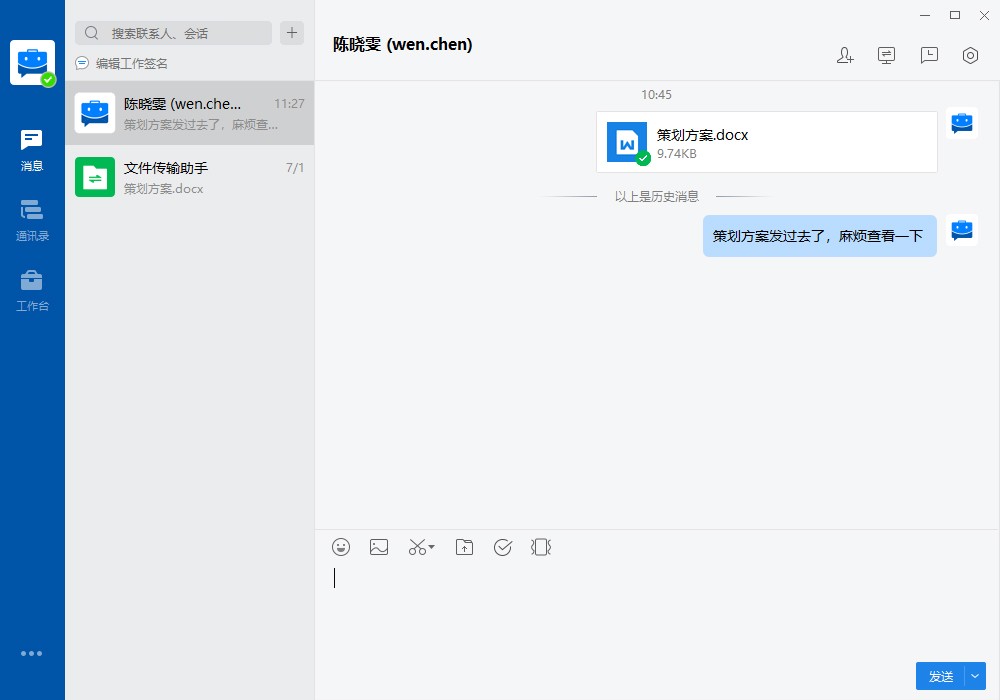Viewport: 1000px width, 700px height.
Task: Open the 策划方案.docx file message
Action: pyautogui.click(x=767, y=141)
